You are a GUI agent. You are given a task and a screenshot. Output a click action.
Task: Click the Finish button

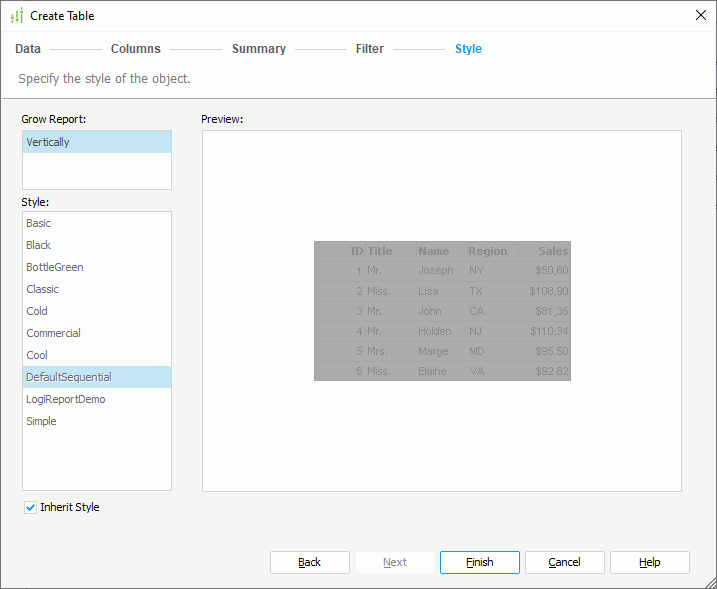click(x=480, y=562)
